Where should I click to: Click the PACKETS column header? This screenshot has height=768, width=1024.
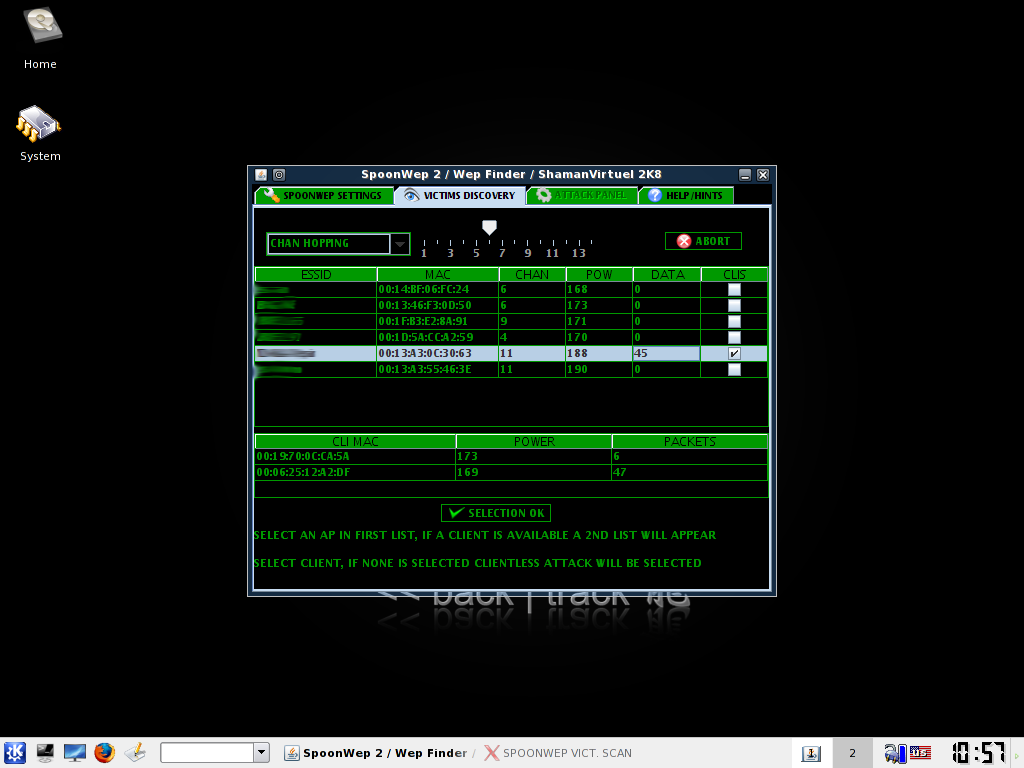(690, 441)
